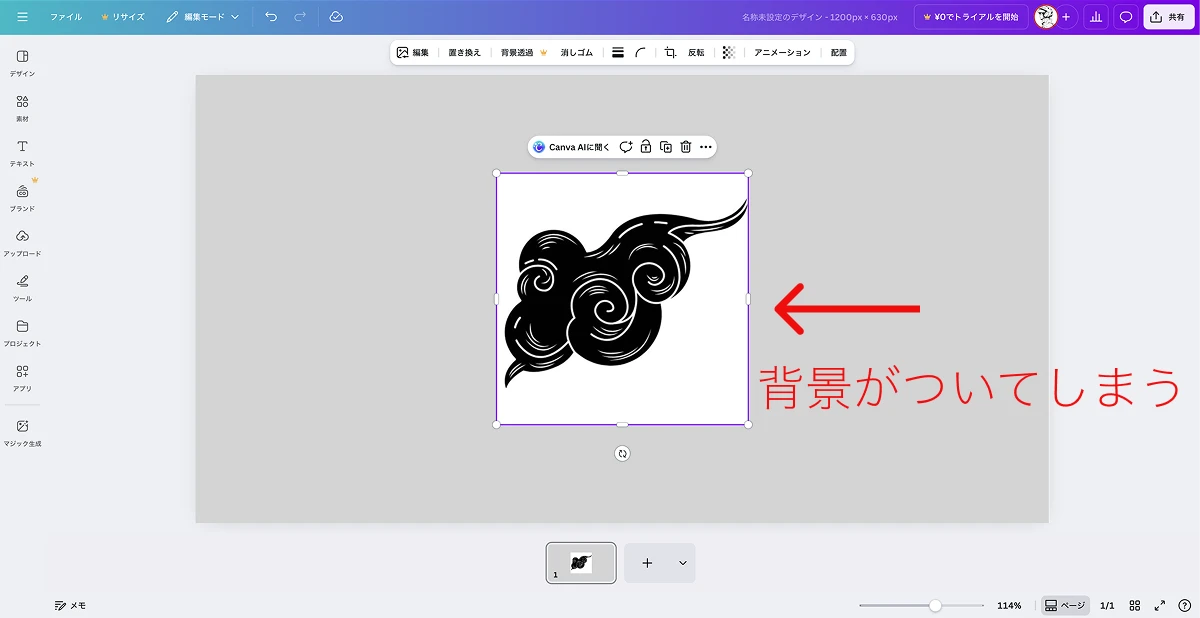This screenshot has height=618, width=1200.
Task: Expand the add page options chevron
Action: tap(683, 563)
